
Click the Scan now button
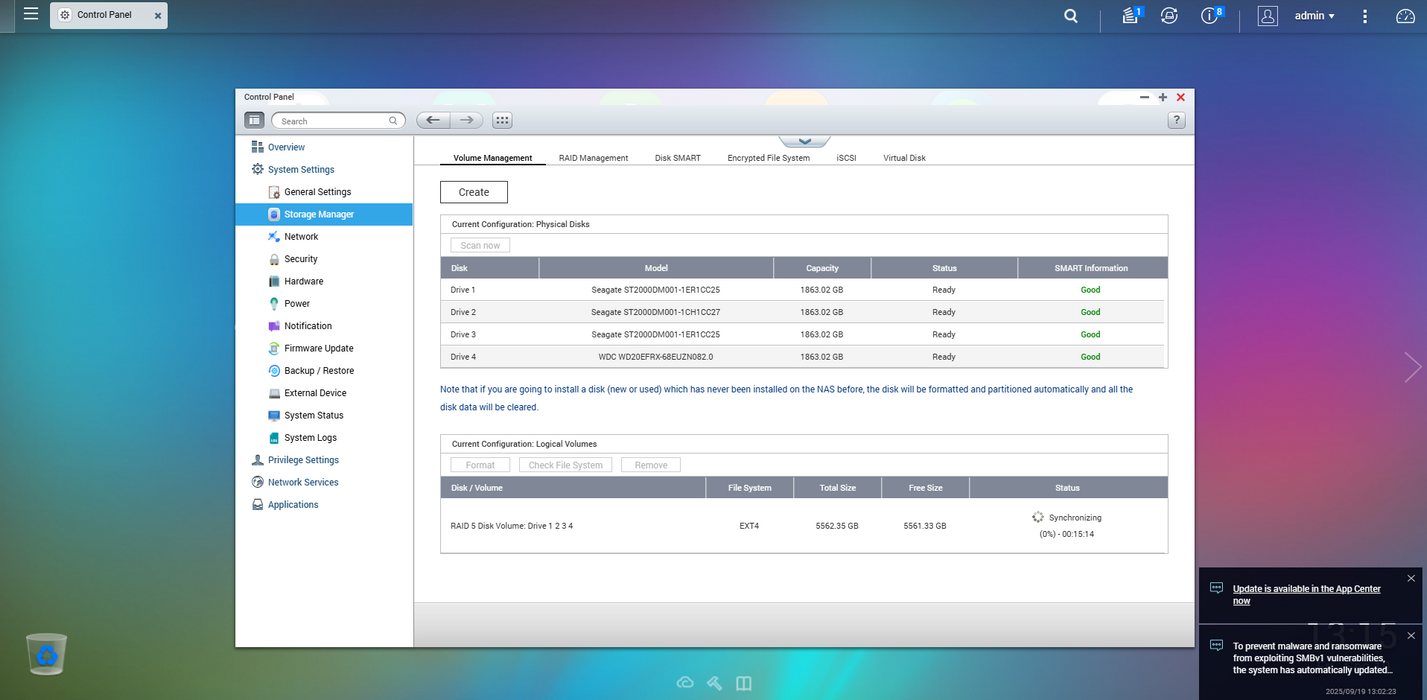480,245
